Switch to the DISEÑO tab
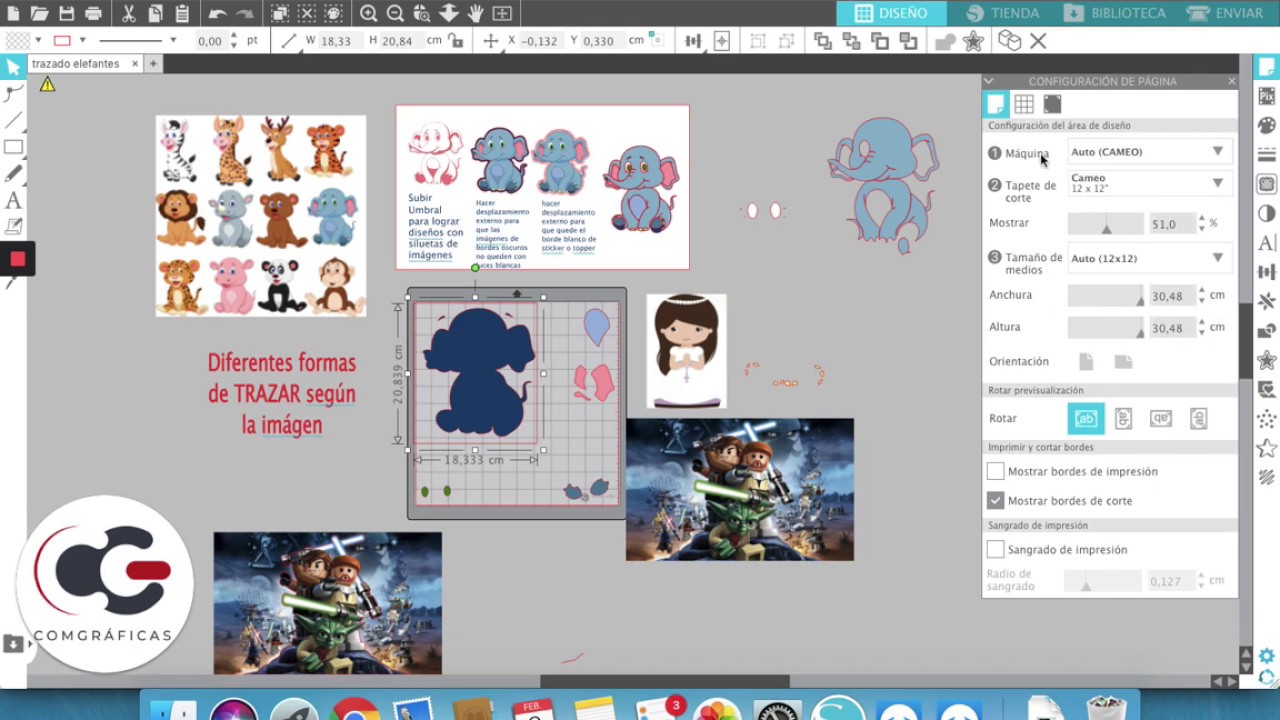The height and width of the screenshot is (720, 1280). (x=891, y=13)
